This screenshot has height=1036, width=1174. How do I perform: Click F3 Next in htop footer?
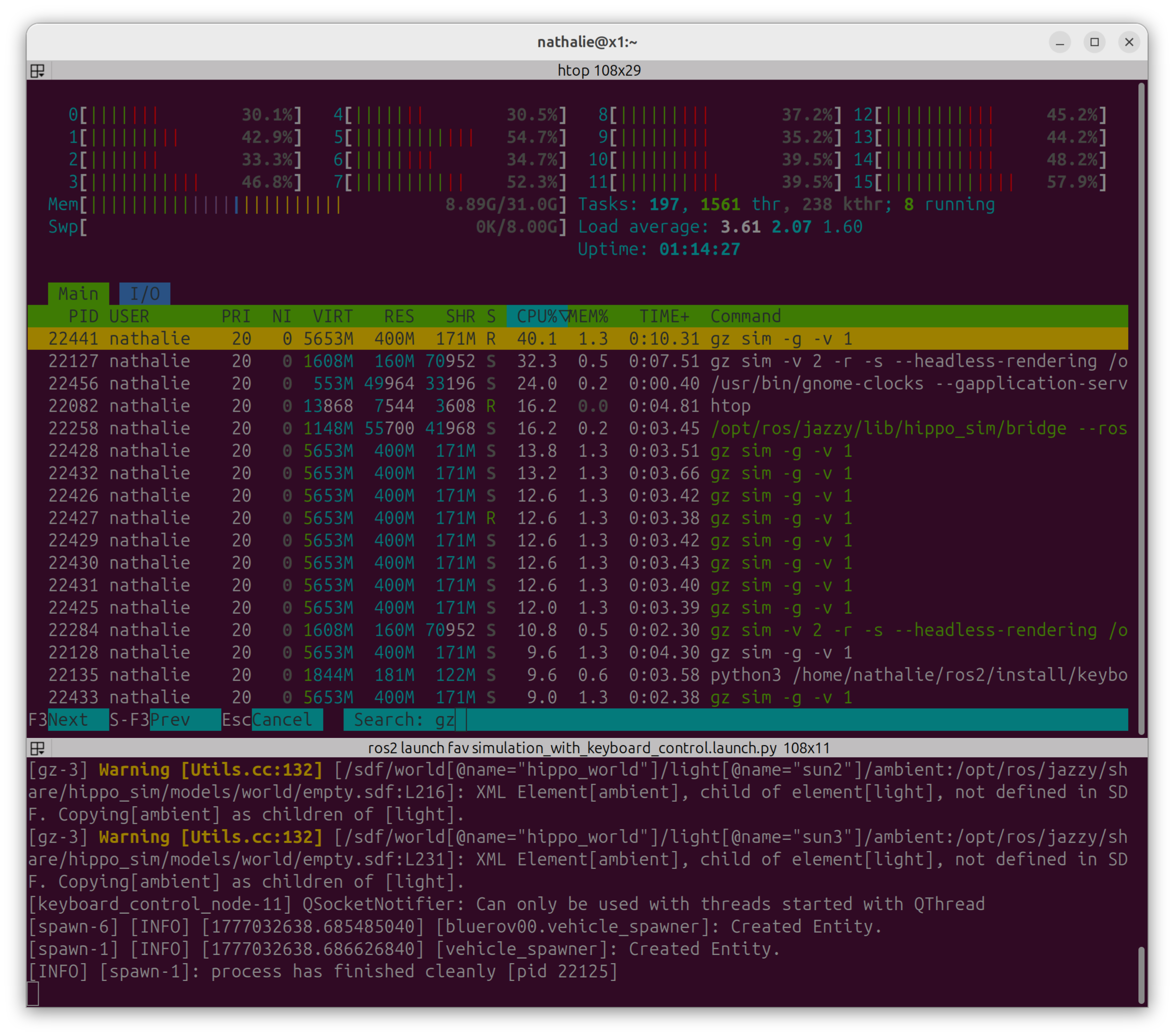coord(68,720)
